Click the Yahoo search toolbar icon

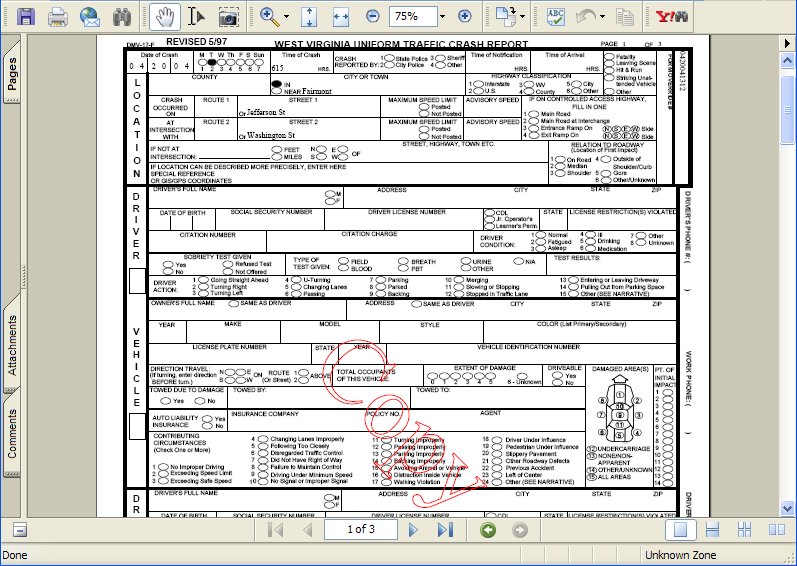pyautogui.click(x=671, y=16)
